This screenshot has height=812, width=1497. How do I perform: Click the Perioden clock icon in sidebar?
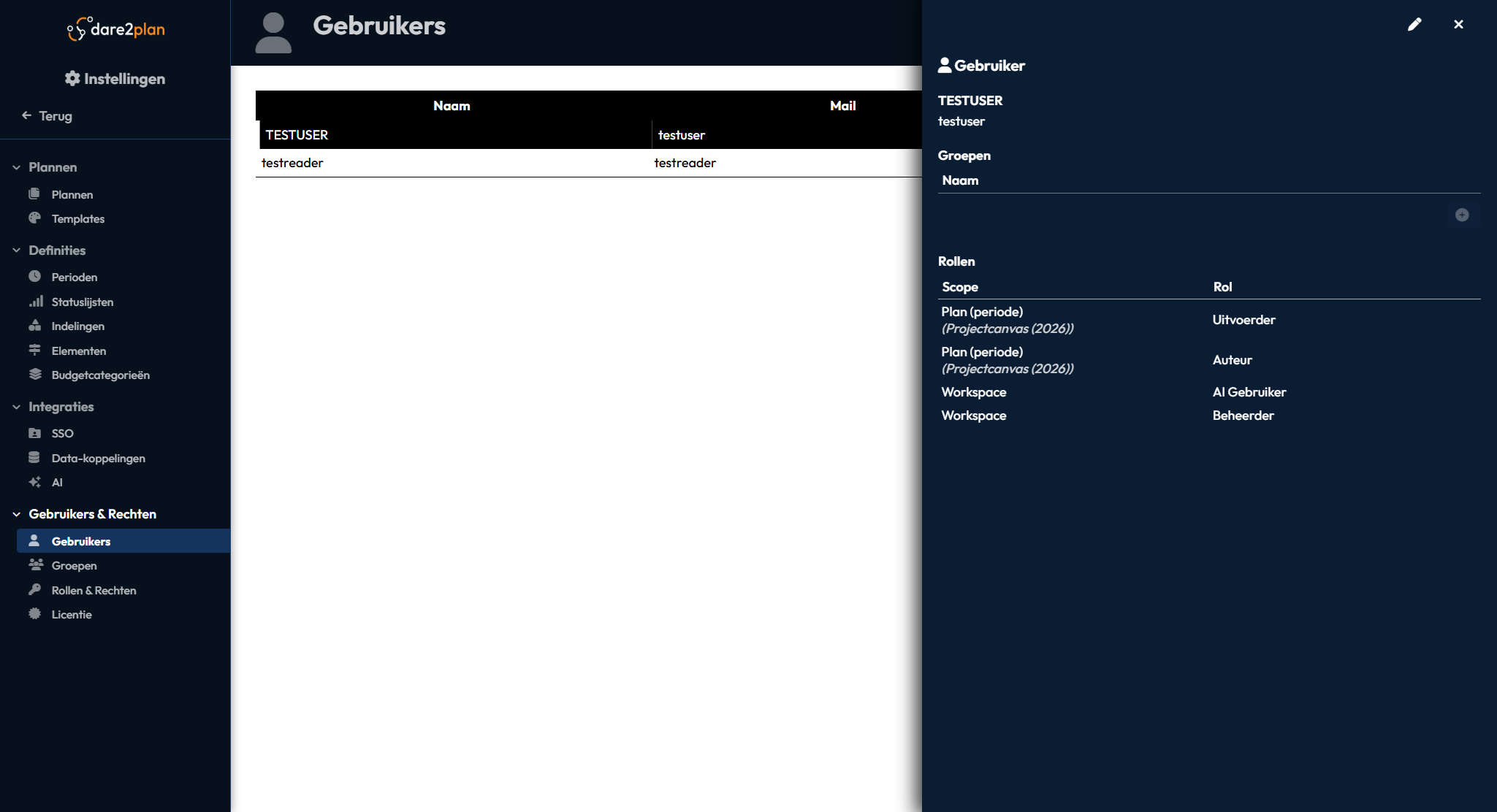[x=34, y=277]
